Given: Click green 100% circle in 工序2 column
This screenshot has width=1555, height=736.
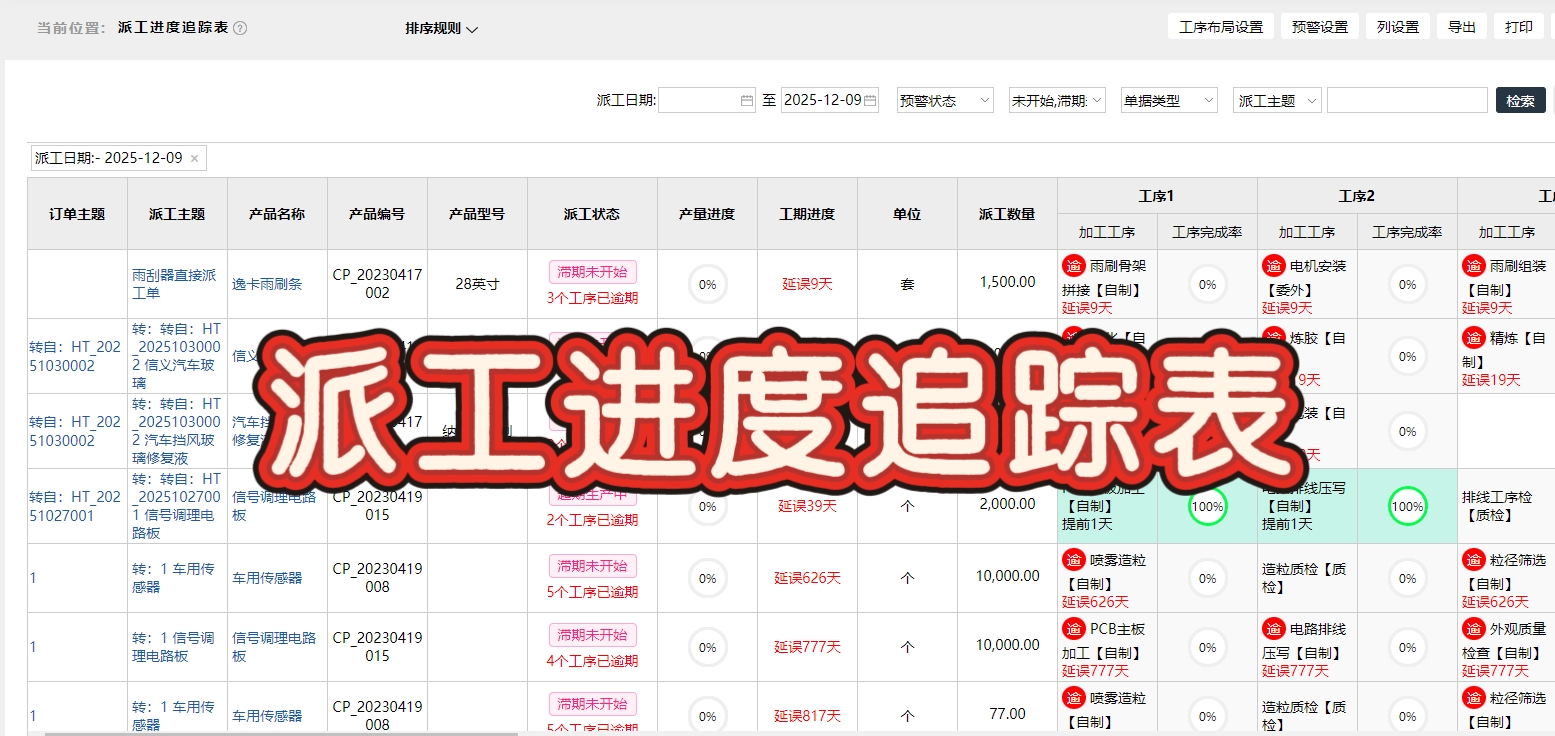Looking at the screenshot, I should pyautogui.click(x=1407, y=506).
